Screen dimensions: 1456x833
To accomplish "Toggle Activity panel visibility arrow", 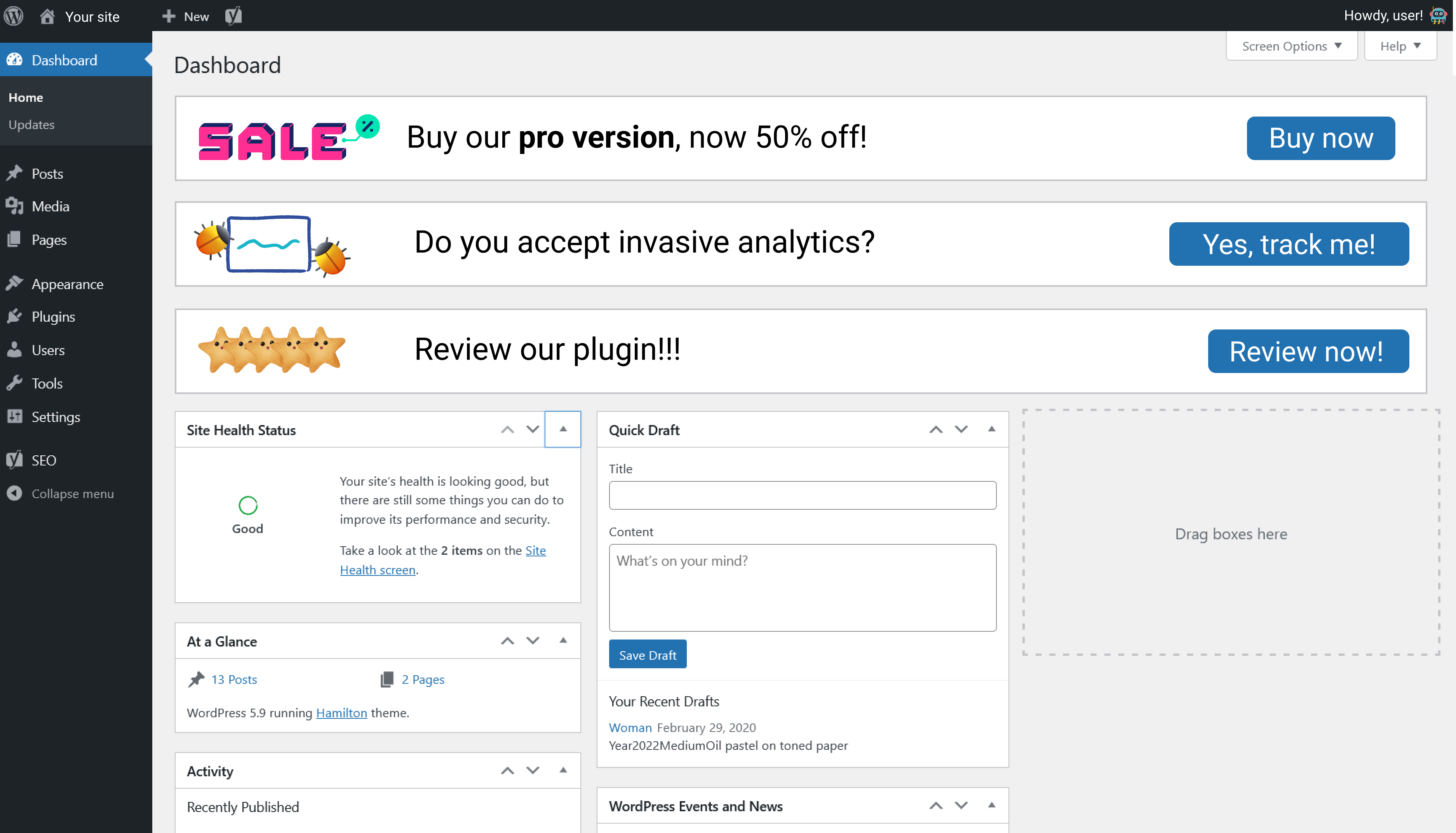I will click(563, 770).
